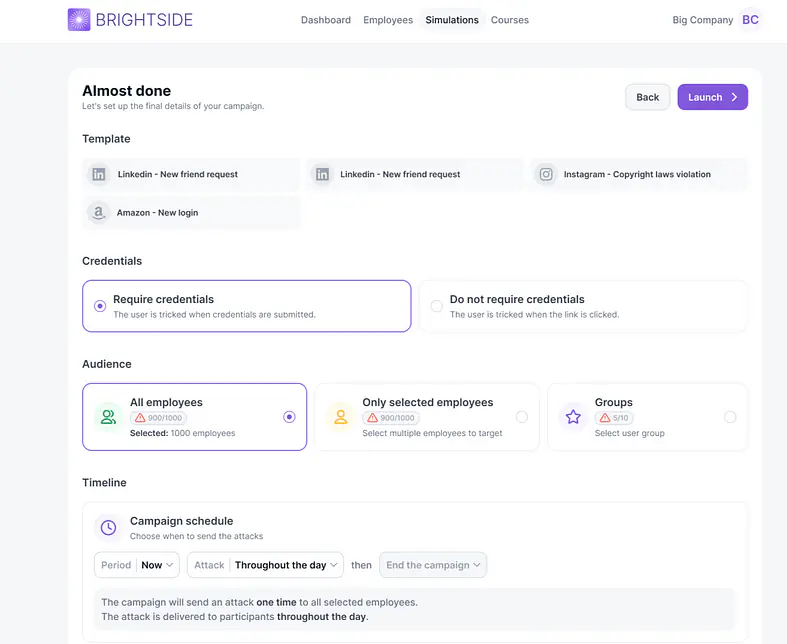Click the Instagram template icon
Image resolution: width=787 pixels, height=644 pixels.
coord(546,174)
